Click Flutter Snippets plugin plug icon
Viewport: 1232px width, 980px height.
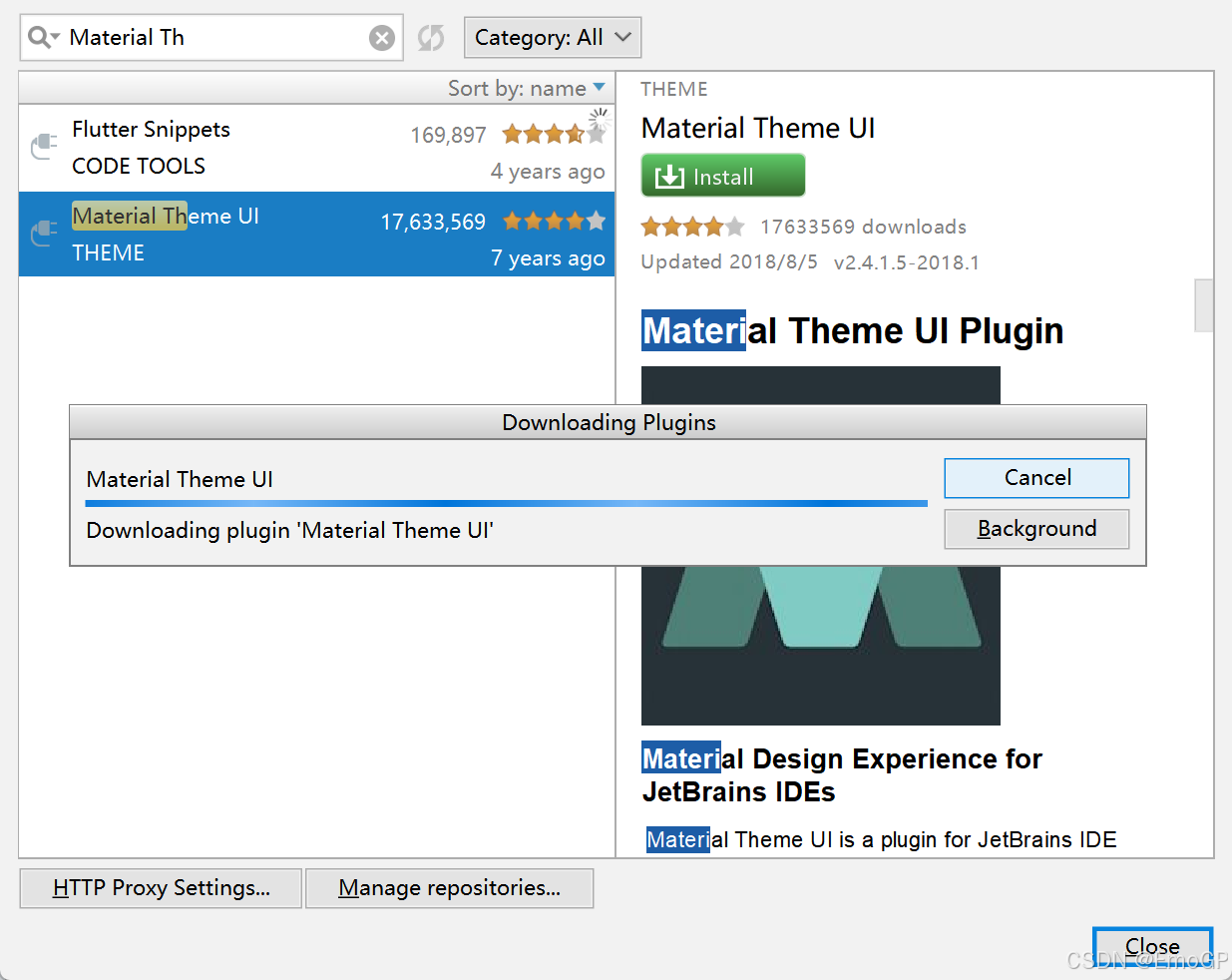[44, 147]
